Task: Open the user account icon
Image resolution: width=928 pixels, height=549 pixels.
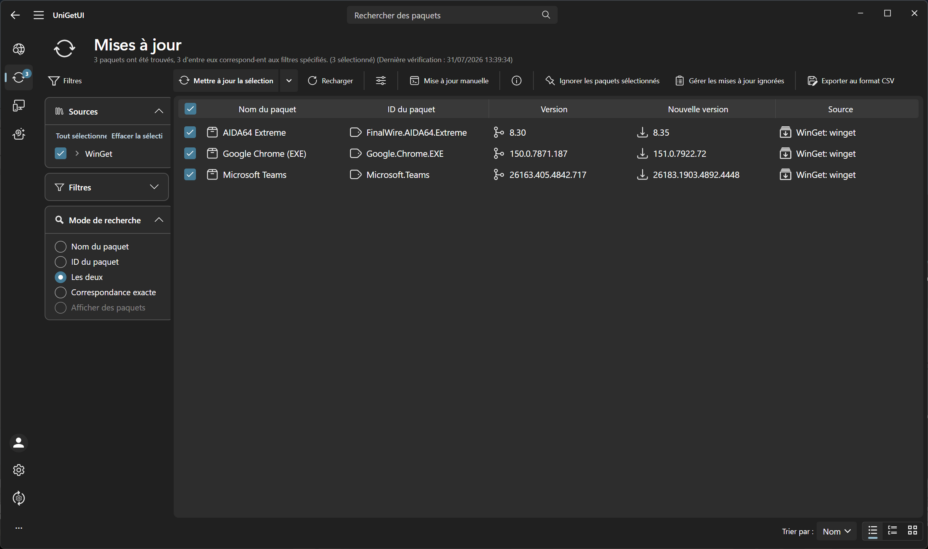Action: [x=19, y=443]
